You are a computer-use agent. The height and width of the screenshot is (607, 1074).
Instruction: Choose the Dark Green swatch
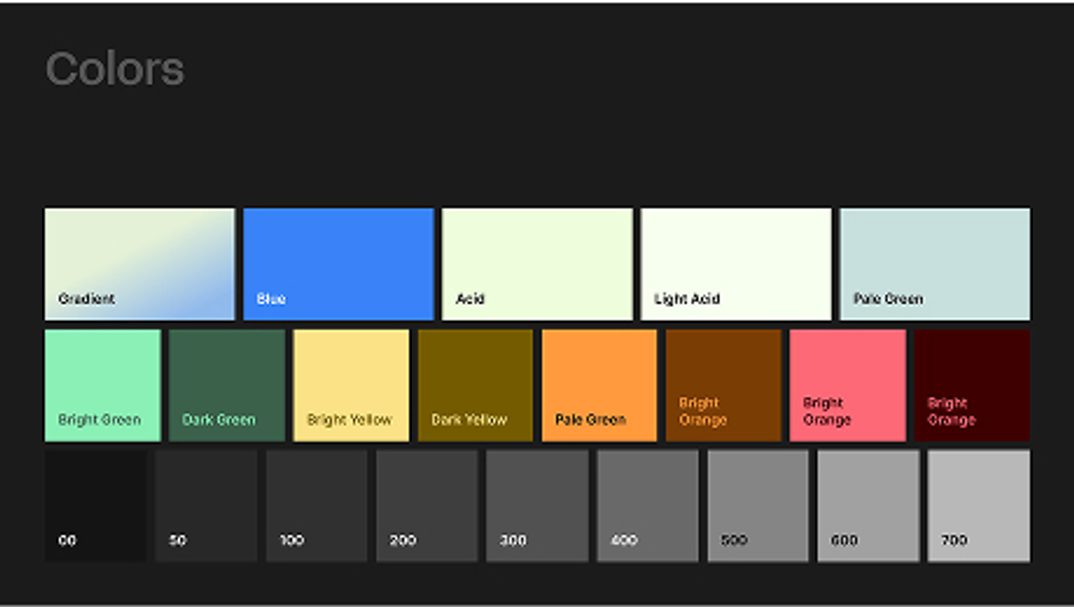click(227, 385)
